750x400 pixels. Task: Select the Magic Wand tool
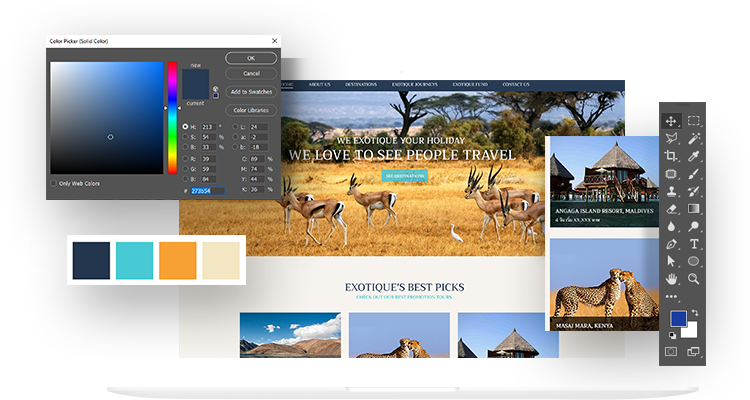(x=694, y=139)
